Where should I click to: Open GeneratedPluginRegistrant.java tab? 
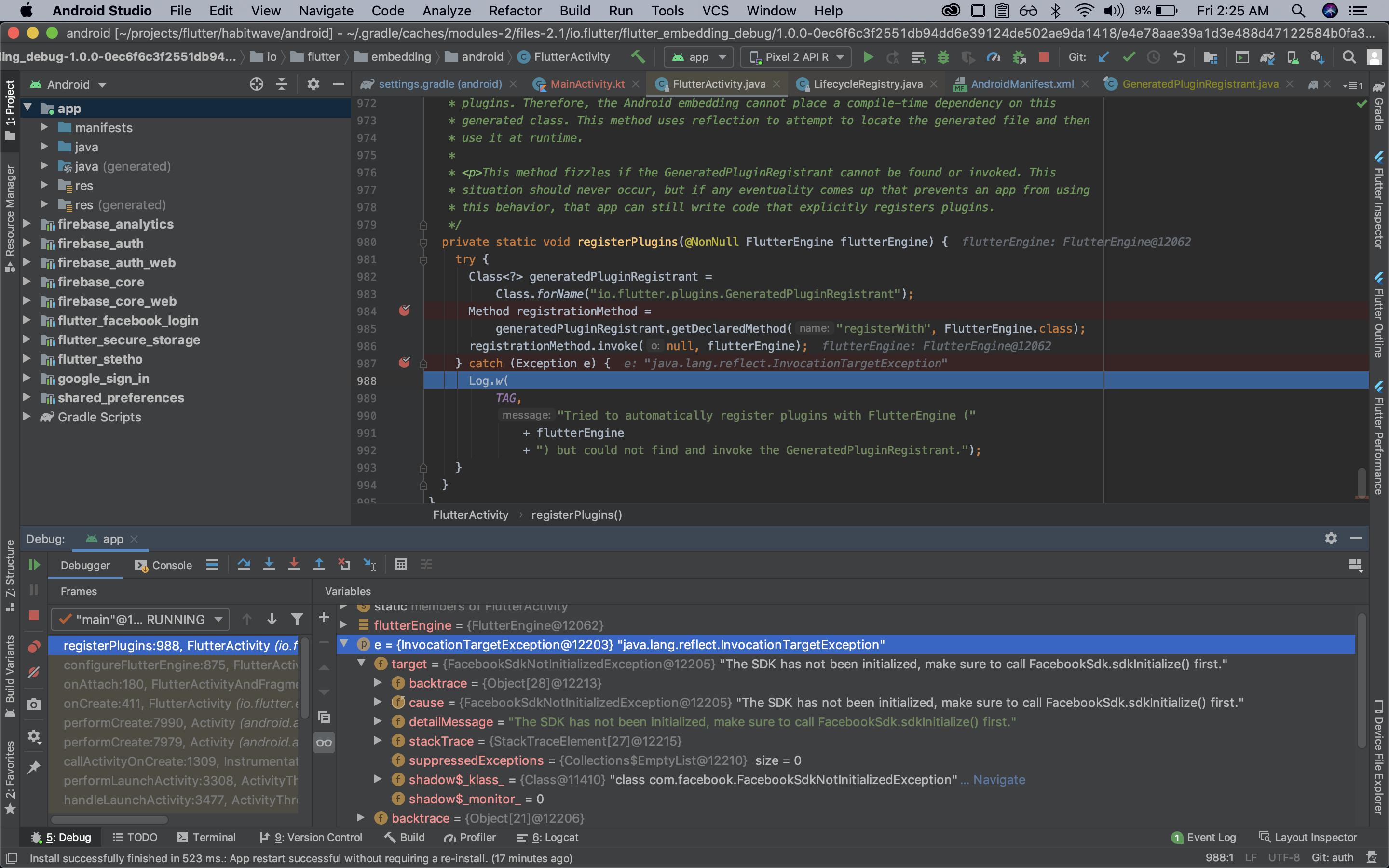coord(1199,84)
